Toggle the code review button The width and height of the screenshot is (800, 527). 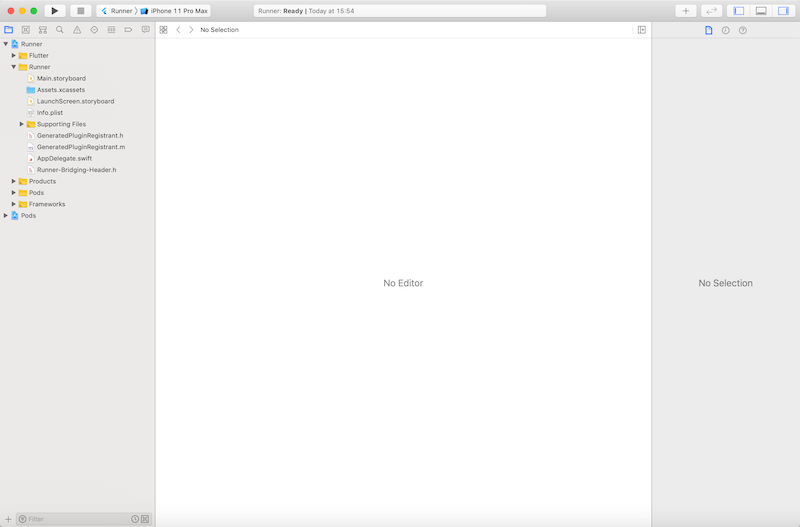(x=711, y=11)
